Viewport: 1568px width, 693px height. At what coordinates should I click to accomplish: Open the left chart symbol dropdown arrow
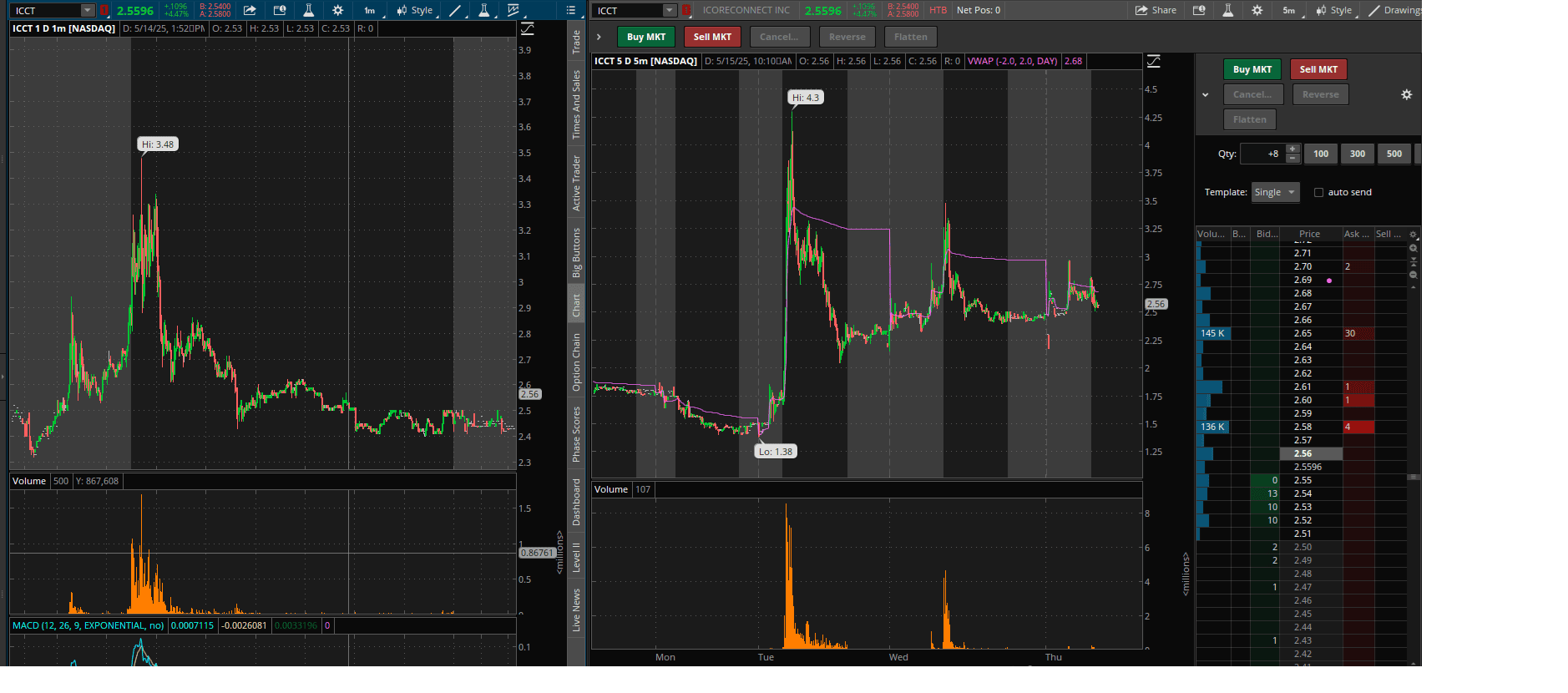[x=88, y=10]
